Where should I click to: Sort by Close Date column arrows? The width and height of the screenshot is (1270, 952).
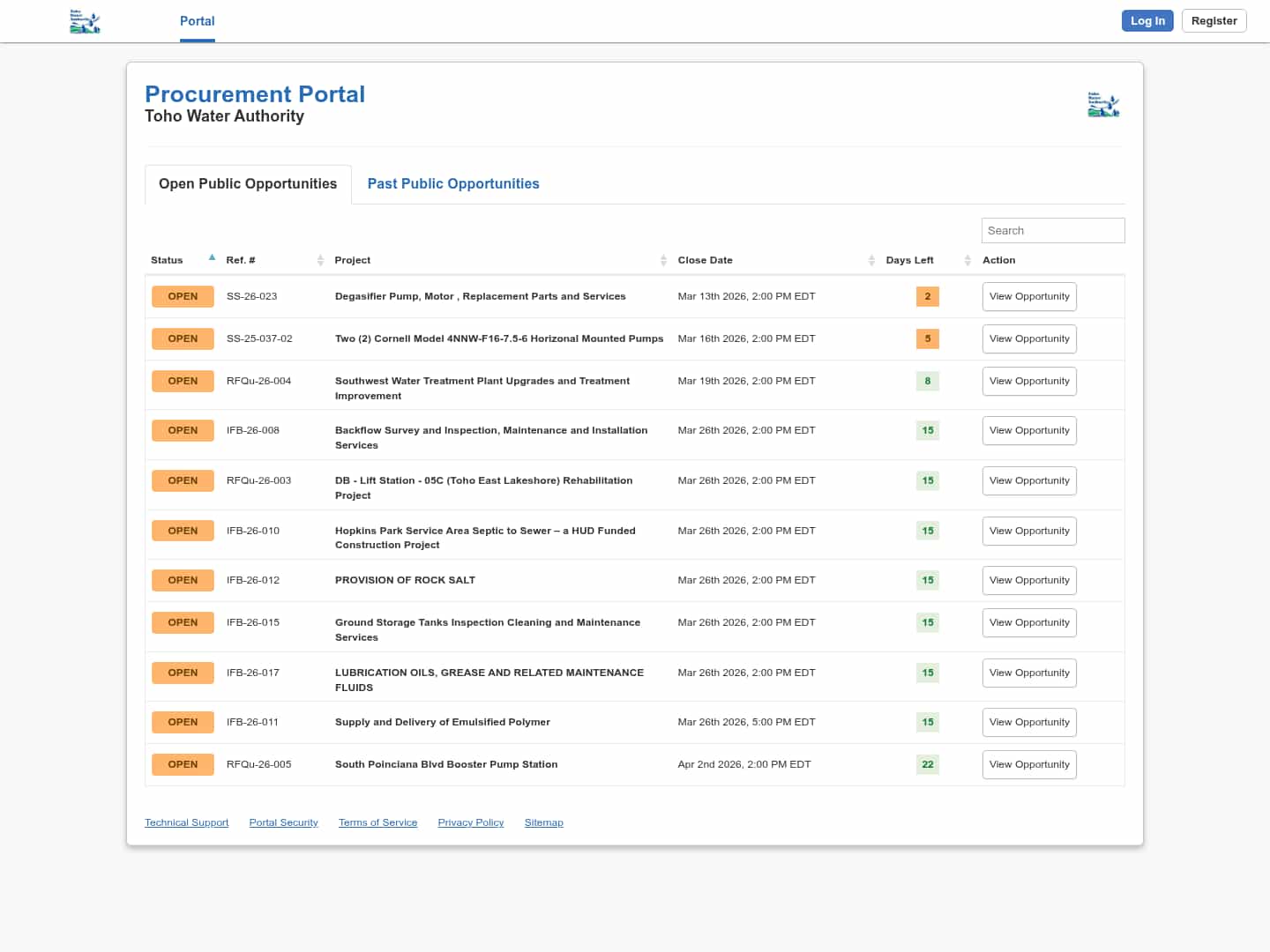tap(871, 260)
